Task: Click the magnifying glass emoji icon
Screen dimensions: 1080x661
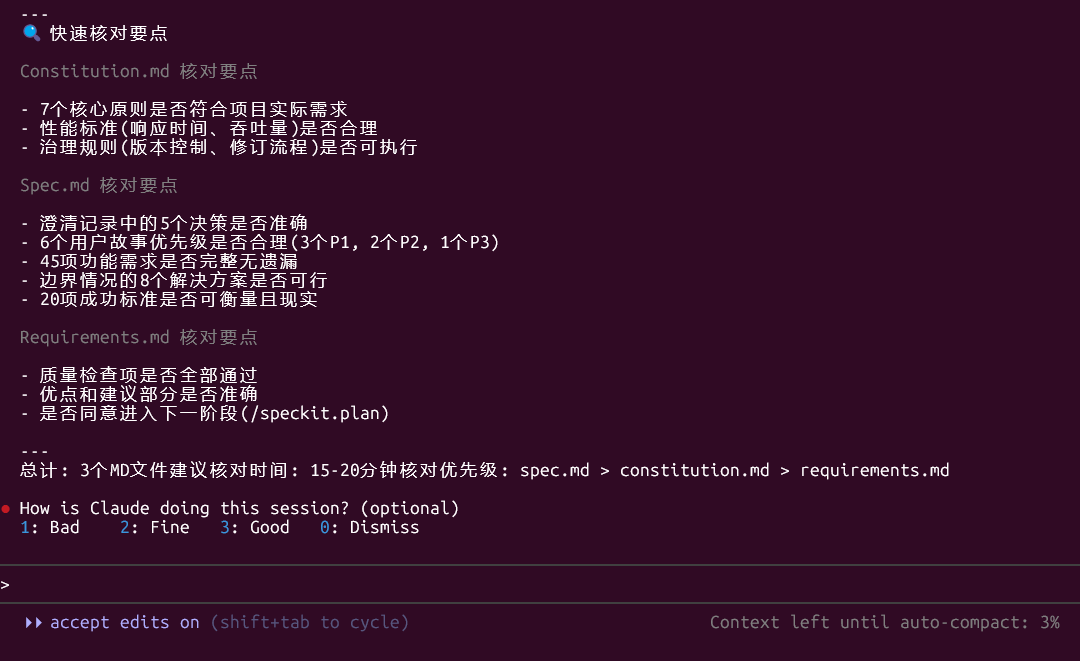Action: click(x=31, y=32)
